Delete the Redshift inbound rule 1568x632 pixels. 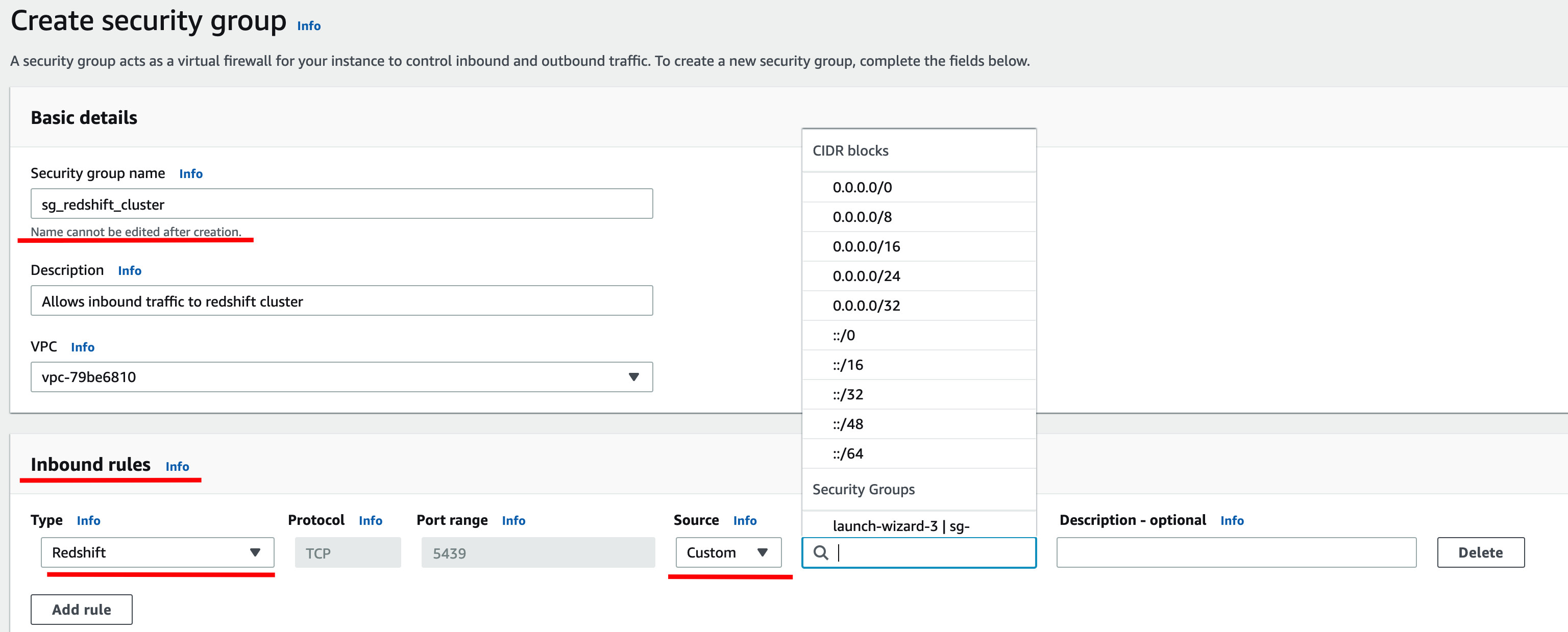[1480, 552]
